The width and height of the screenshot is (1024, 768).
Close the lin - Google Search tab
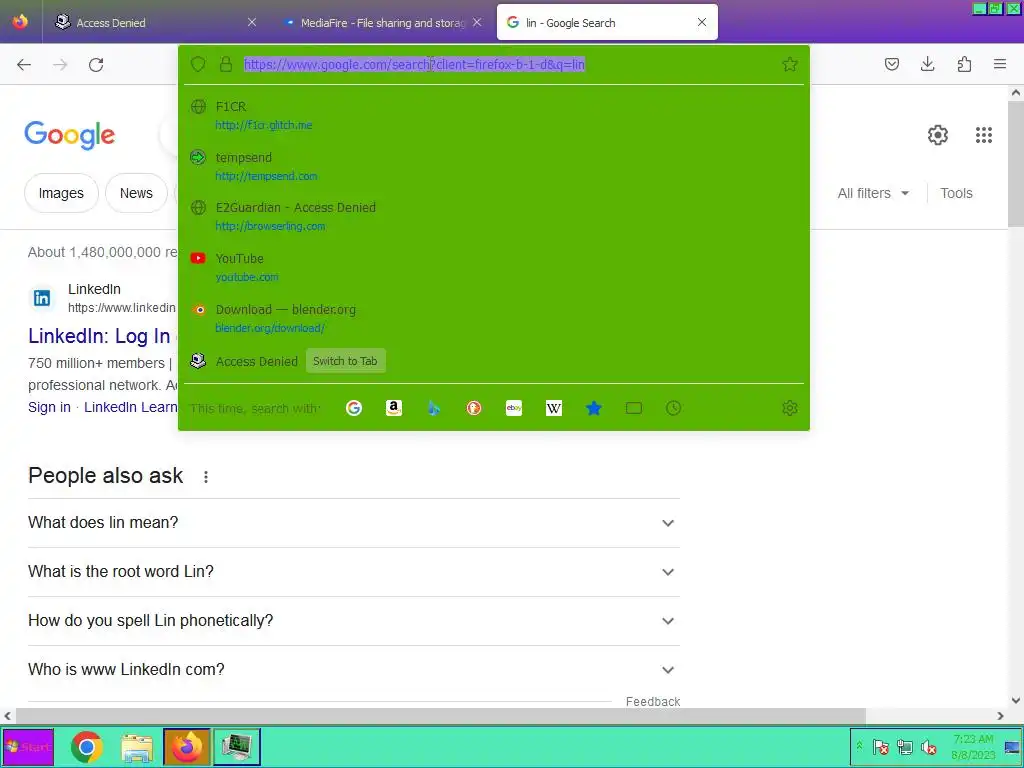[x=702, y=23]
